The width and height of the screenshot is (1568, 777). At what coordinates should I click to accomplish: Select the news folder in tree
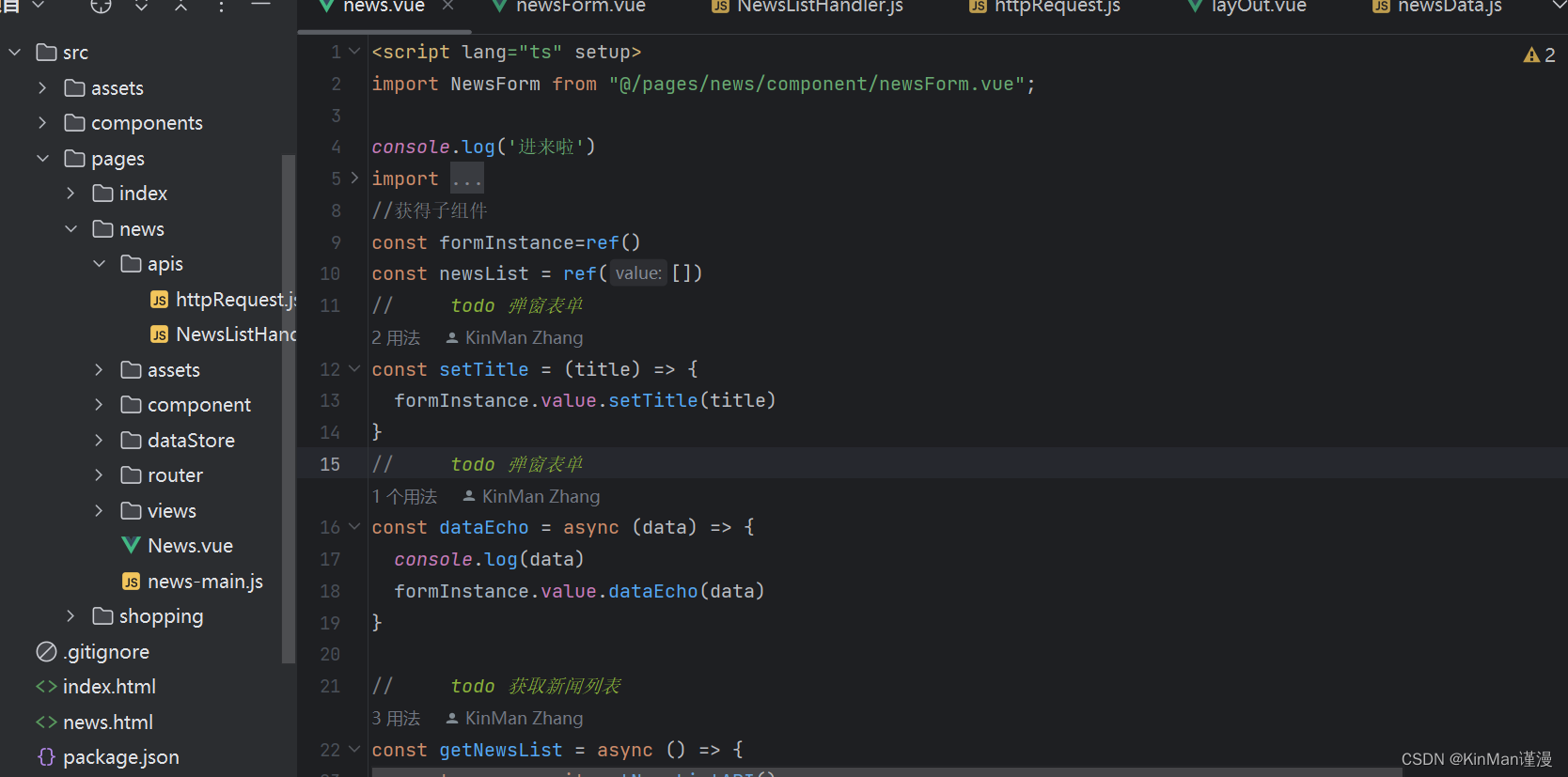pos(142,229)
